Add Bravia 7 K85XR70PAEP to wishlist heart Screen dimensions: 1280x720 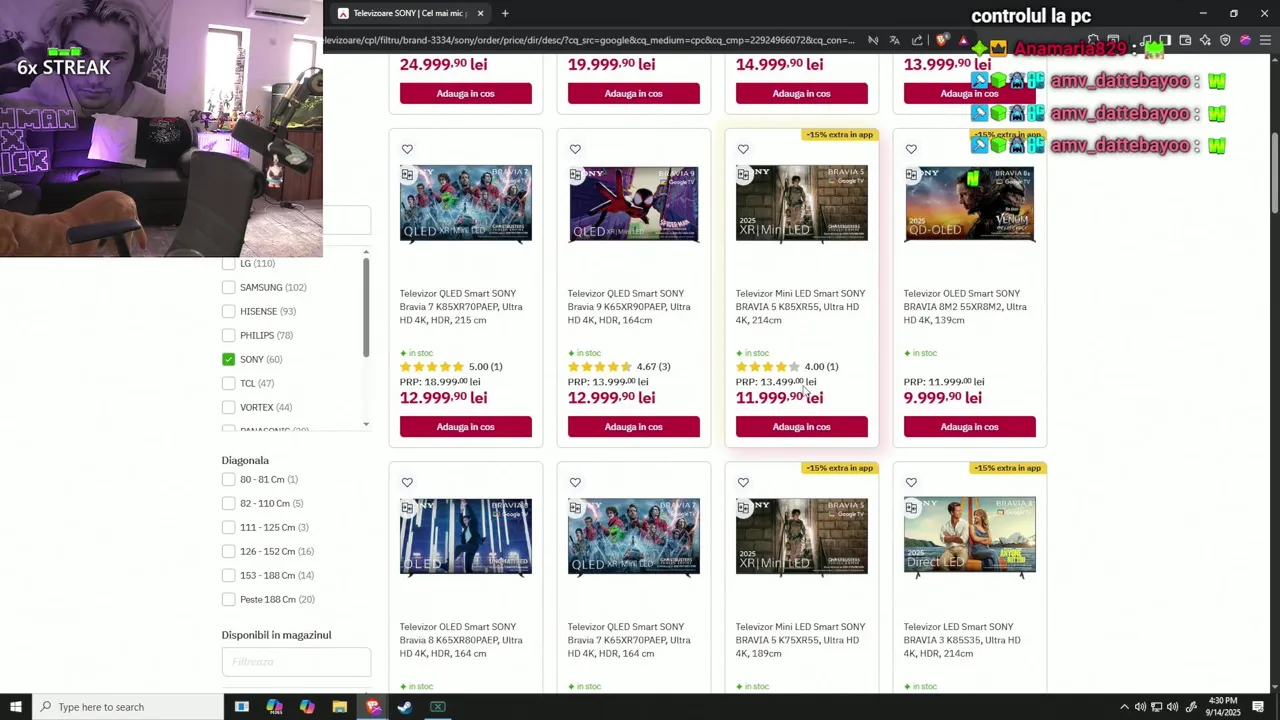click(407, 149)
